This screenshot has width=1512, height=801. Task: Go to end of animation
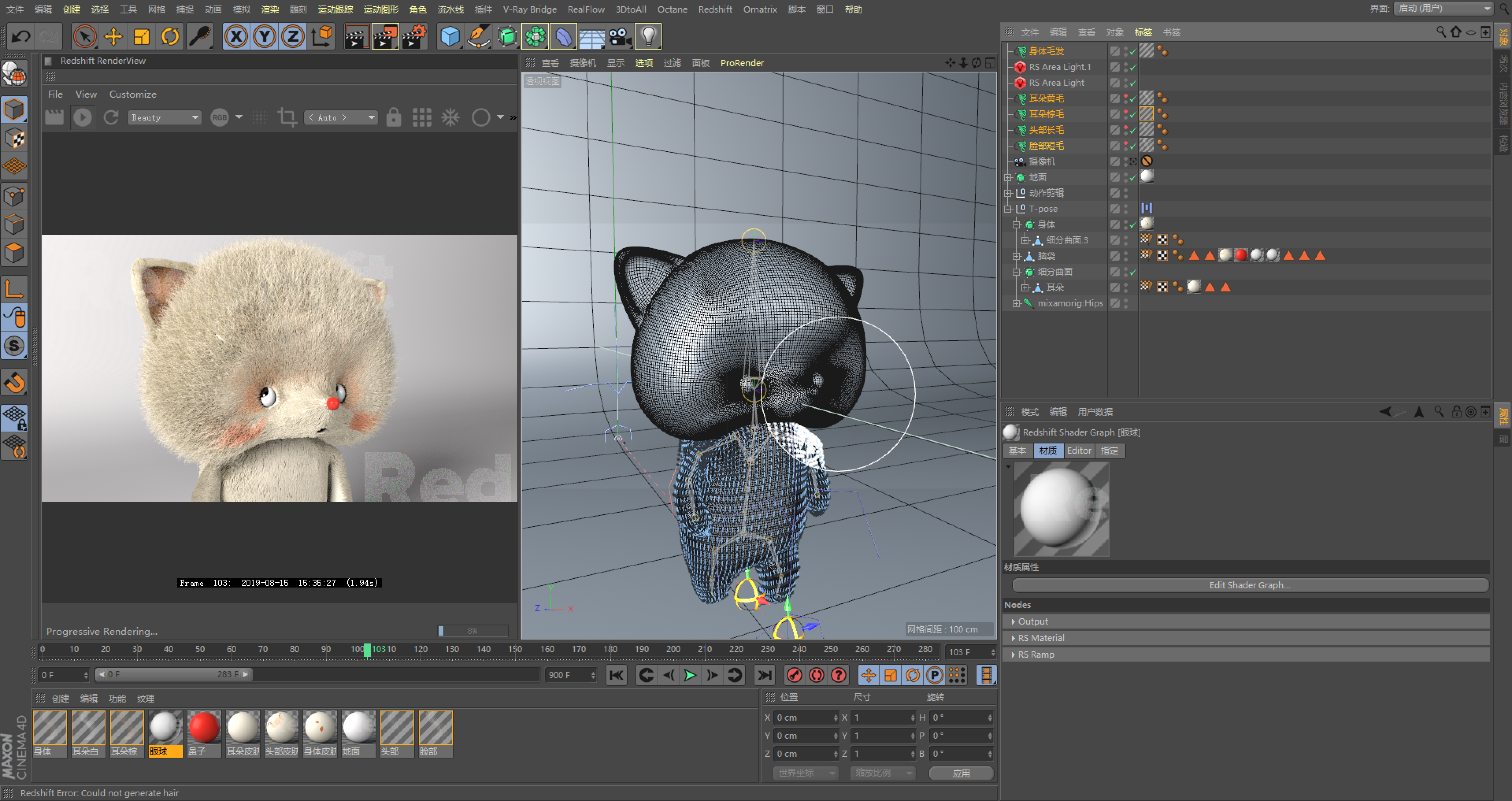point(764,675)
